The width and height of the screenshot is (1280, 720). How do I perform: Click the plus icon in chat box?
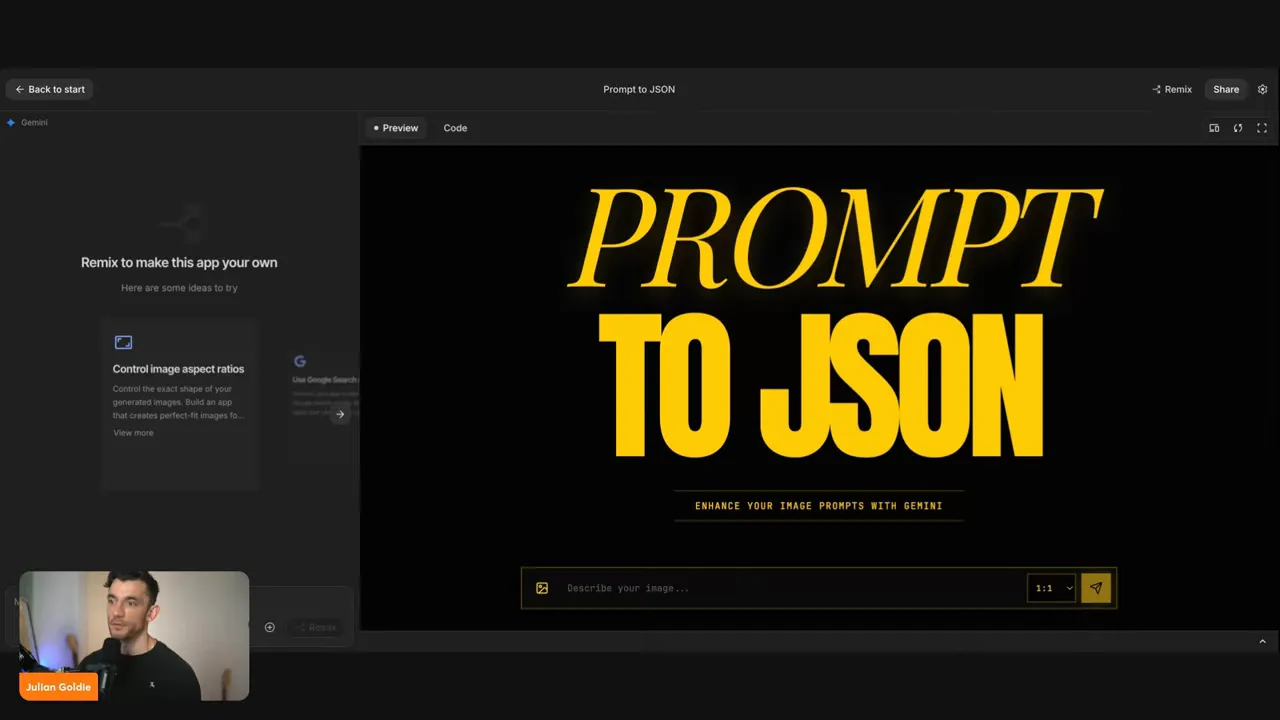coord(269,627)
